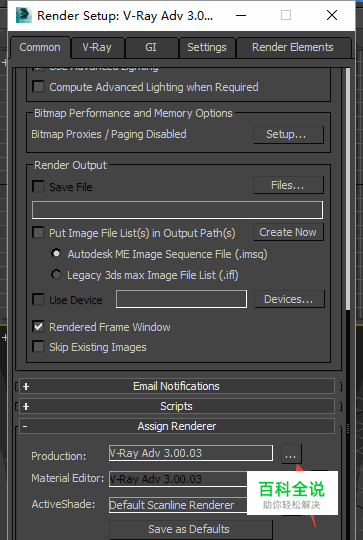
Task: Click the Production renderer field
Action: pyautogui.click(x=191, y=453)
